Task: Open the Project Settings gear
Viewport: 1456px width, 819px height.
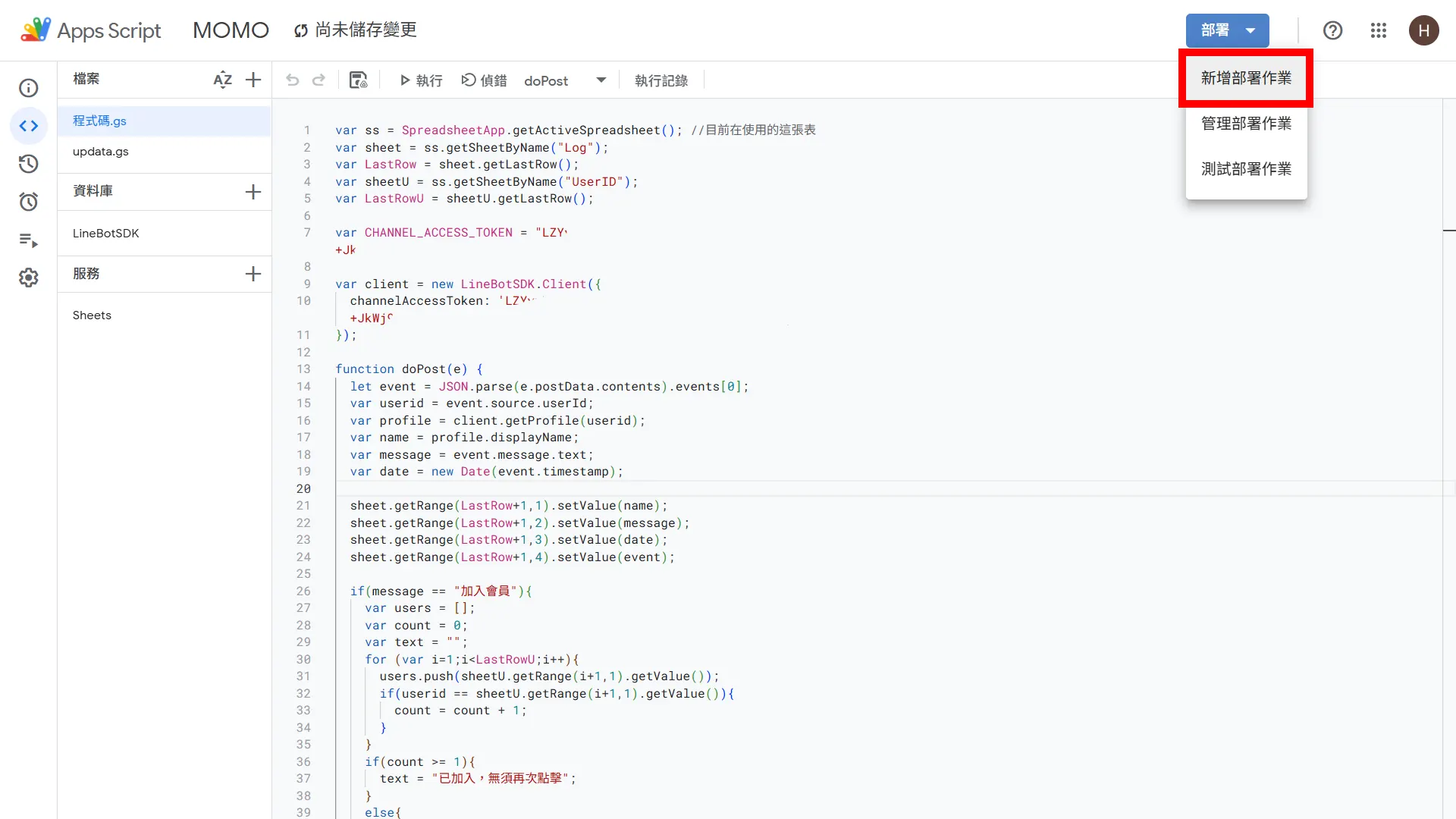Action: pos(28,278)
